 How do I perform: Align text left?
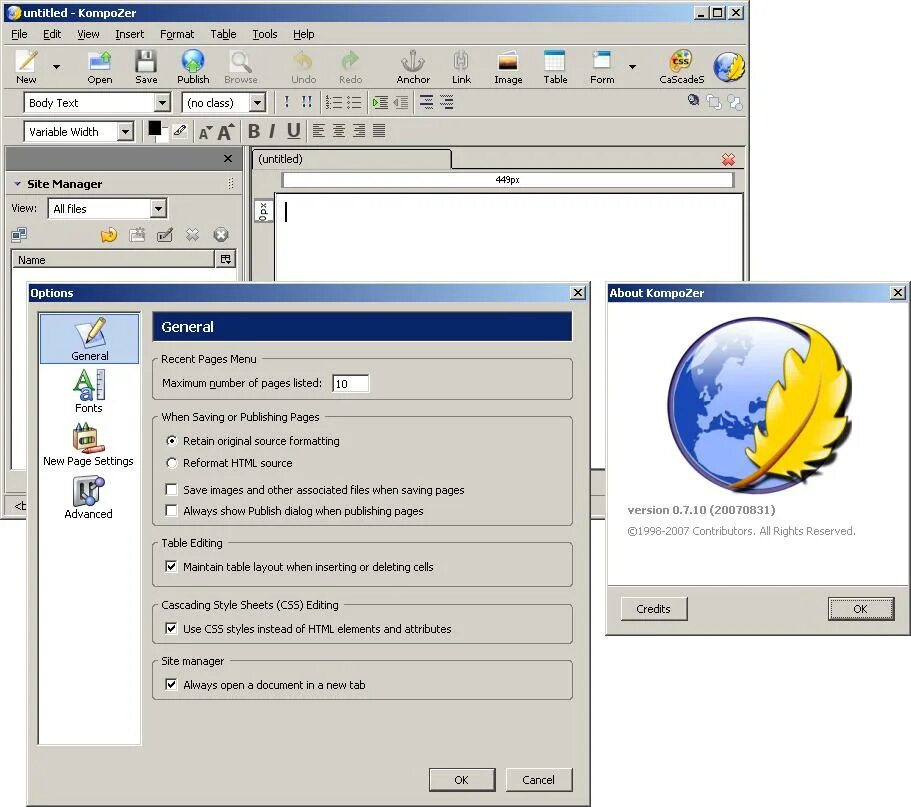(318, 131)
